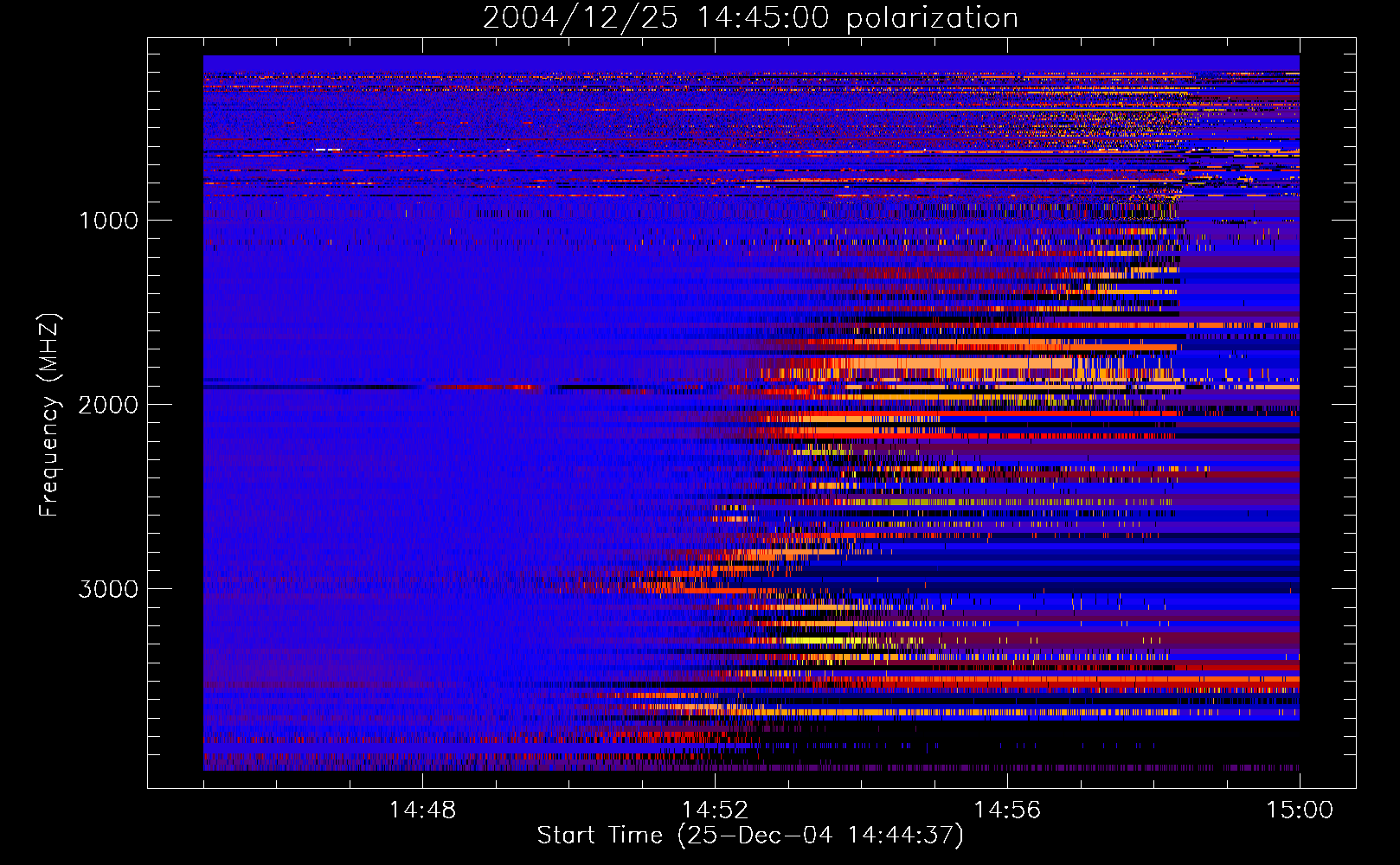Click the 14:48 time tick label
The image size is (1400, 865).
coord(422,811)
